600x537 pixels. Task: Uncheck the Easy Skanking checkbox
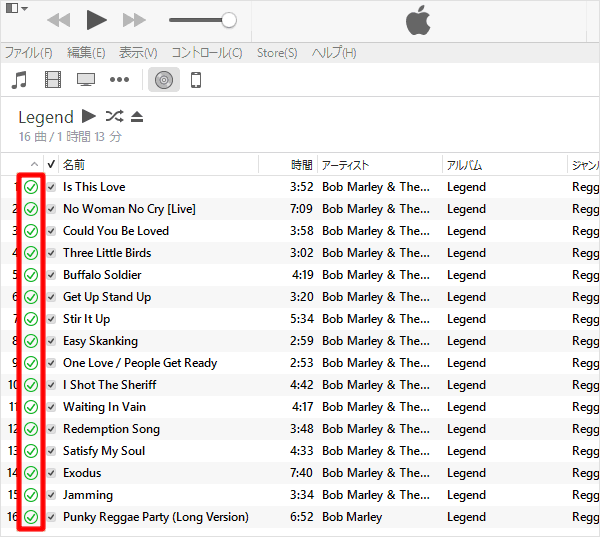tap(51, 341)
